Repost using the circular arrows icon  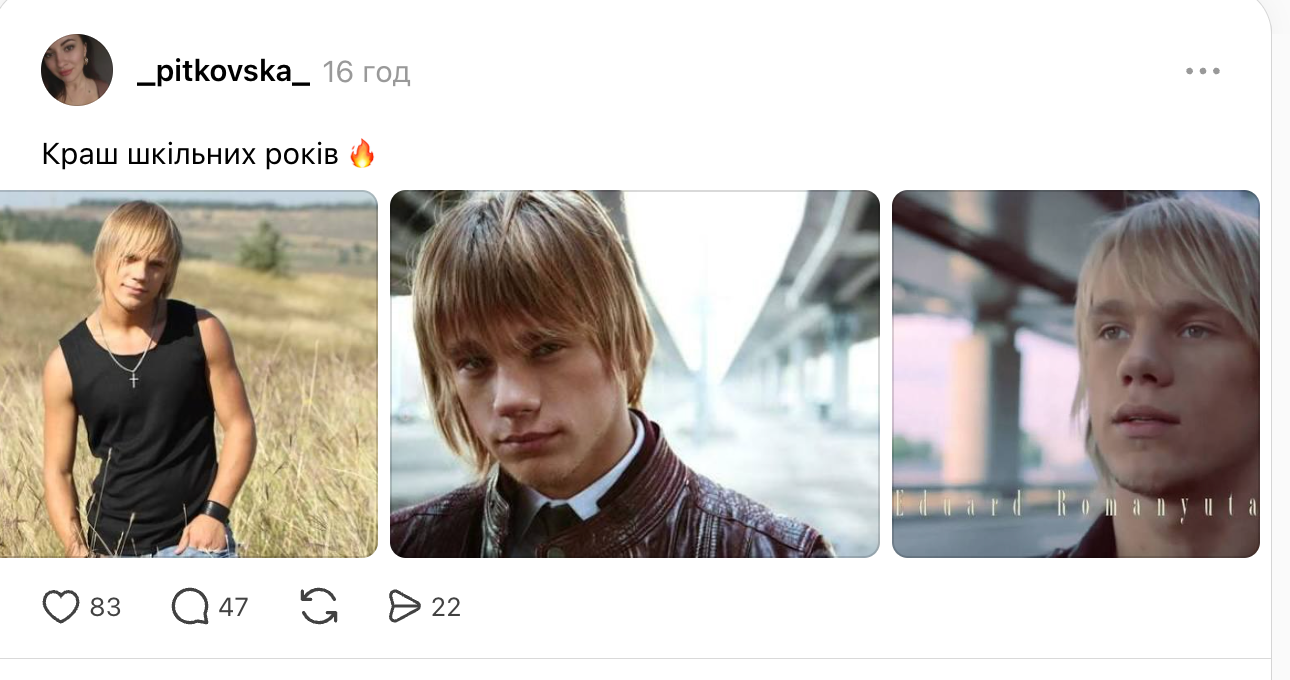[x=319, y=607]
